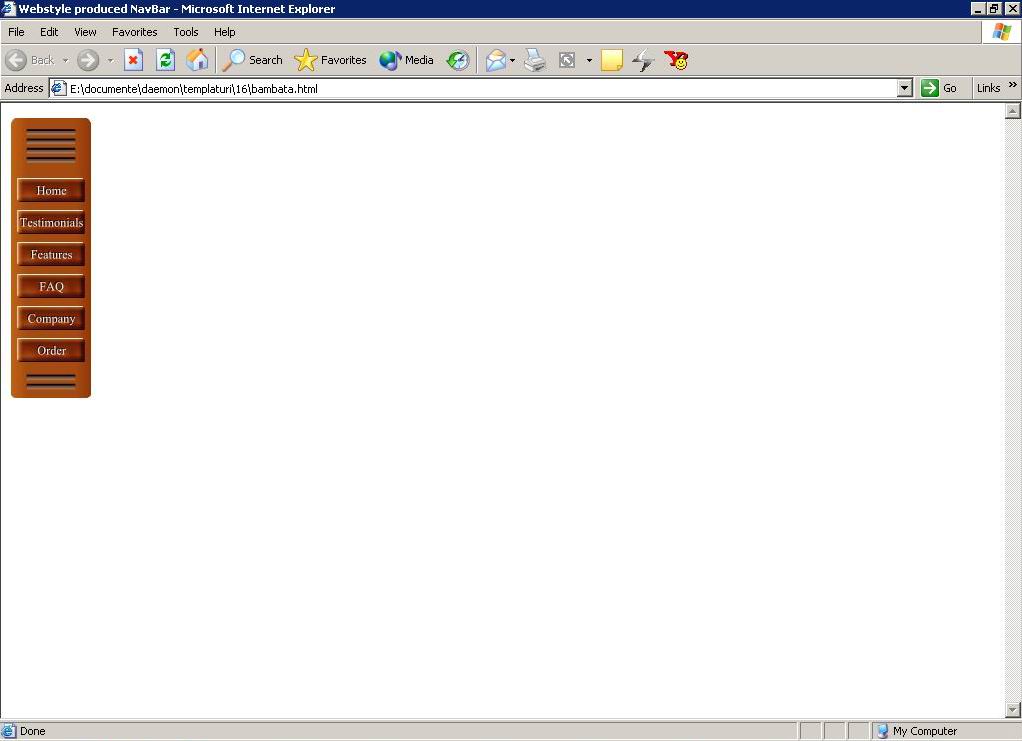Click the Order navbar button
Viewport: 1022px width, 741px height.
51,350
